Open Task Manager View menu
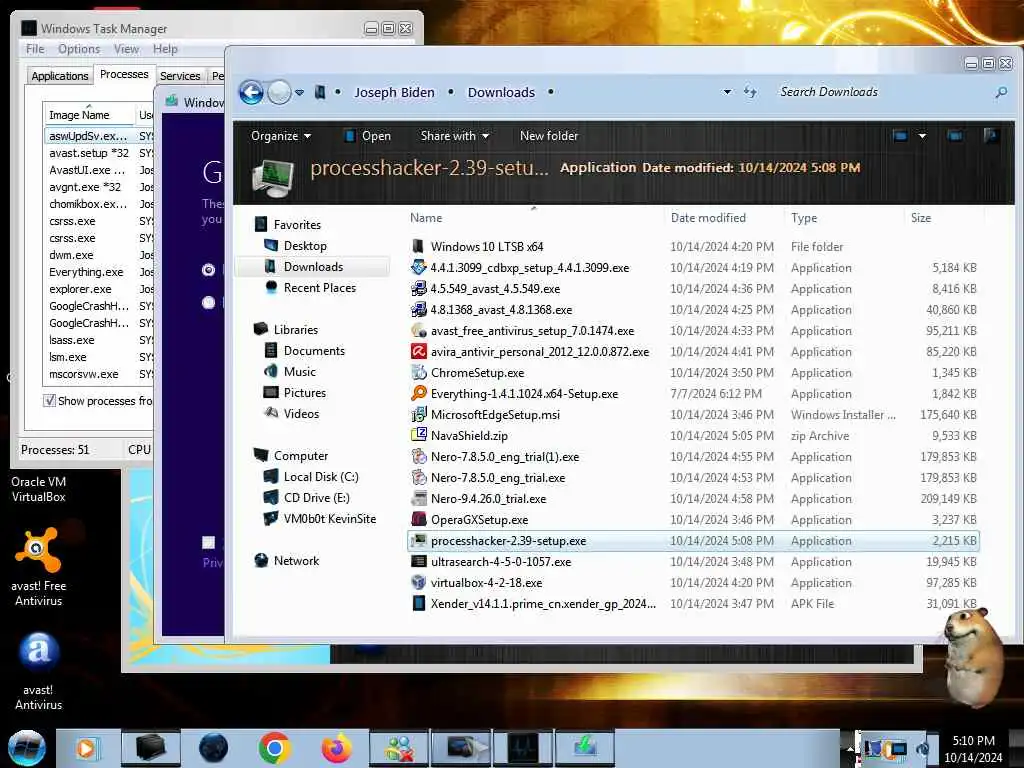 pos(126,49)
